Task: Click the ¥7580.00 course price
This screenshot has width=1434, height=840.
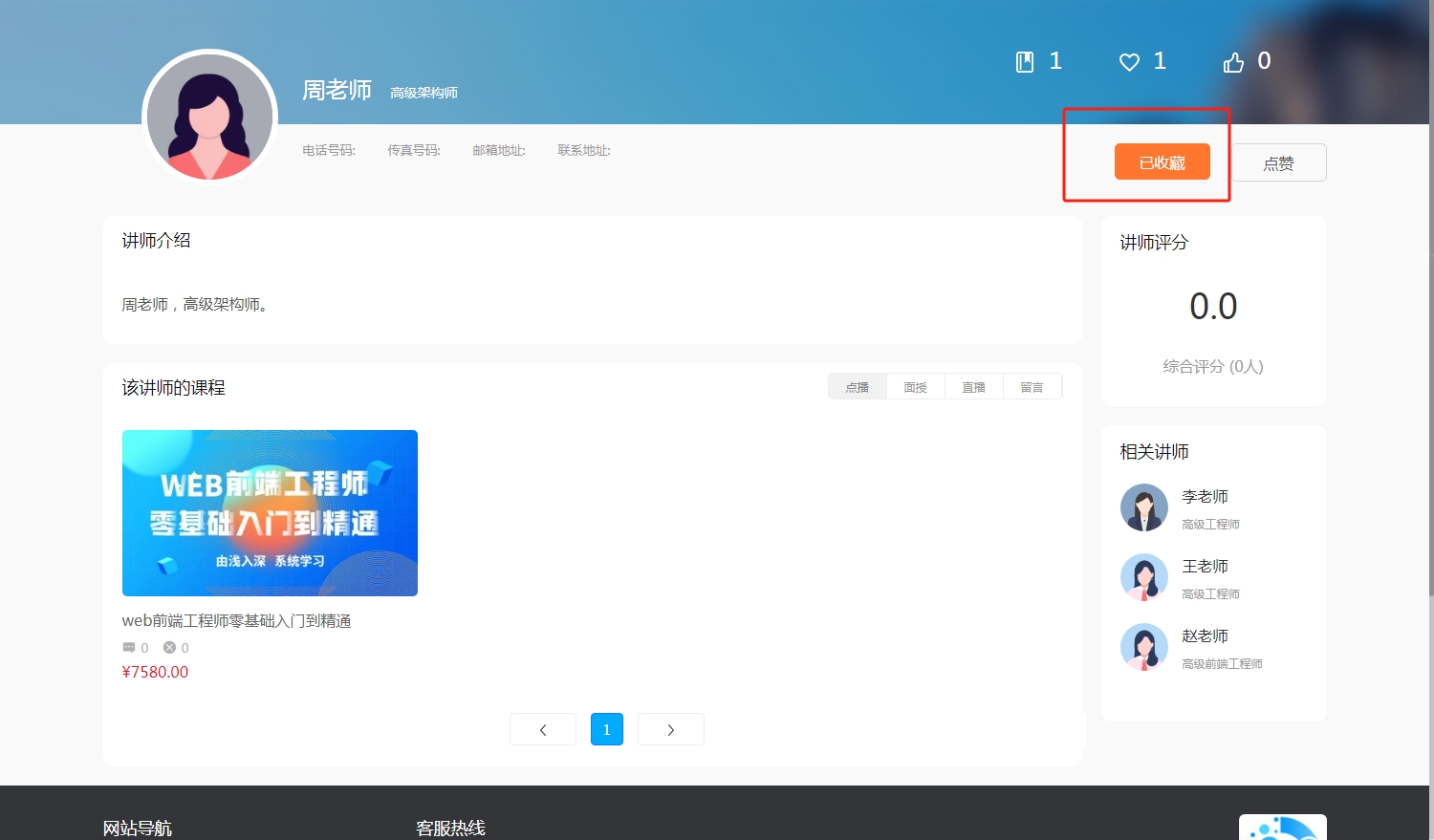Action: (156, 672)
